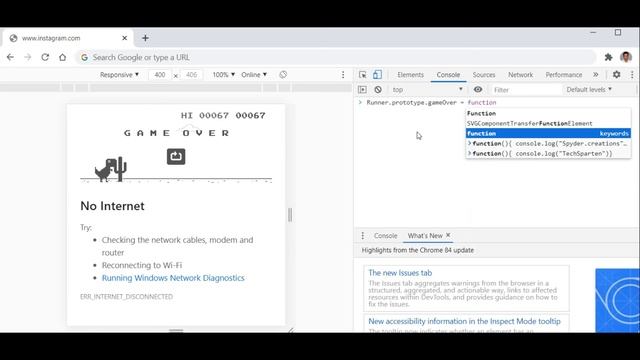Click the browser forward arrow

[27, 57]
